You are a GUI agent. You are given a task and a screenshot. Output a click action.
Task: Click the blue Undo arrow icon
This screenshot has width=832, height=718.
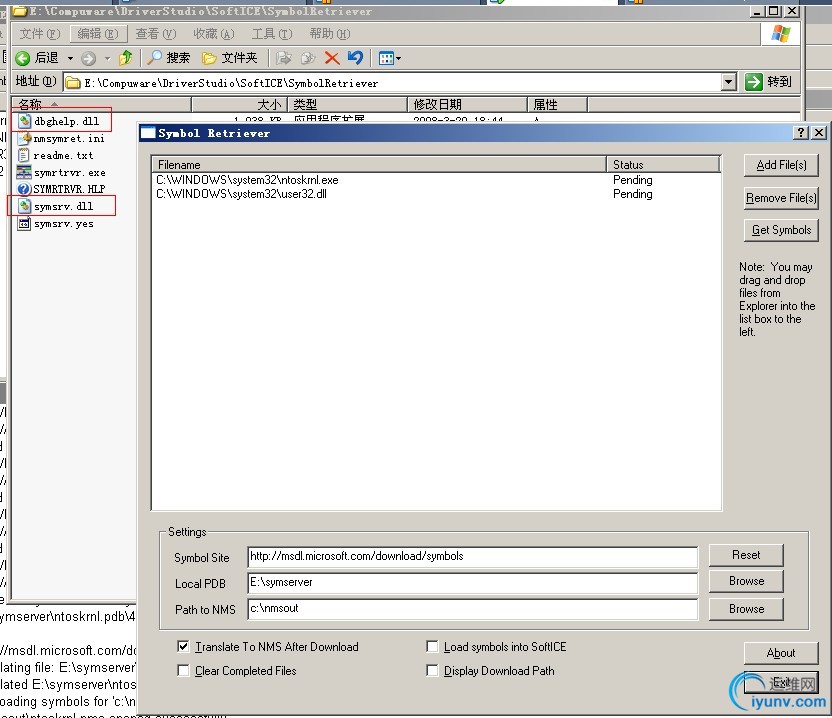[x=356, y=57]
